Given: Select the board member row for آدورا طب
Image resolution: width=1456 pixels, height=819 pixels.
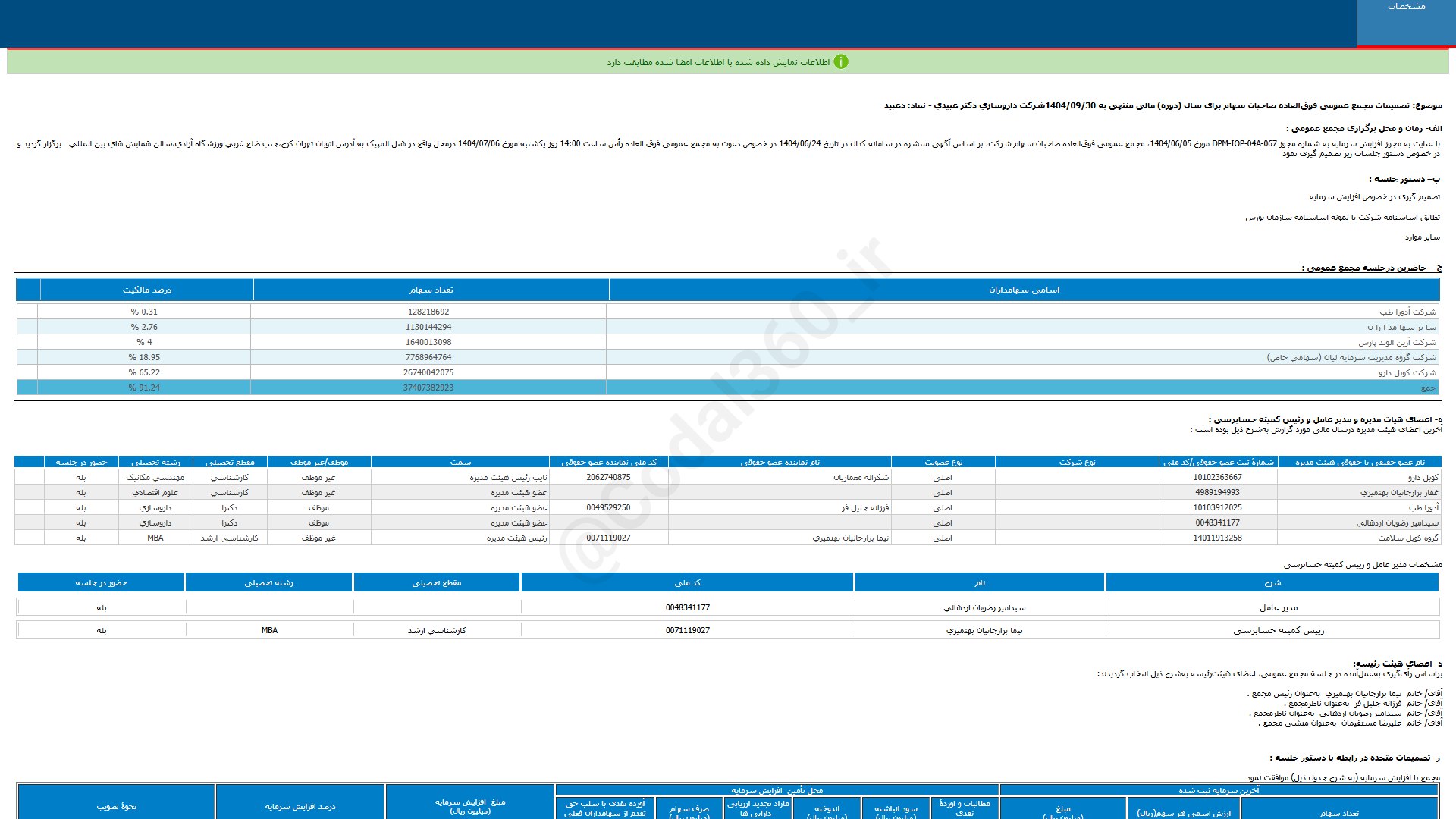Looking at the screenshot, I should [1423, 507].
